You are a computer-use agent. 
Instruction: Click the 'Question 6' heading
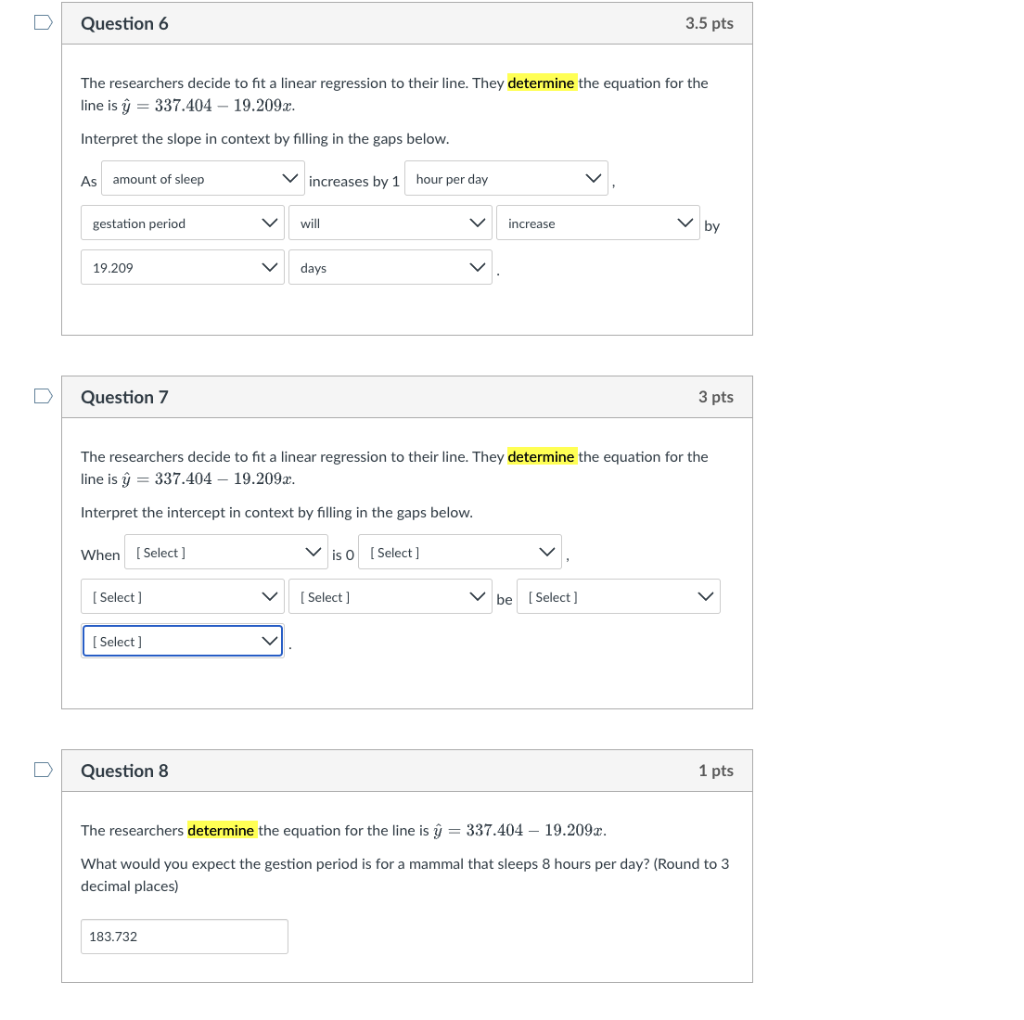coord(124,24)
